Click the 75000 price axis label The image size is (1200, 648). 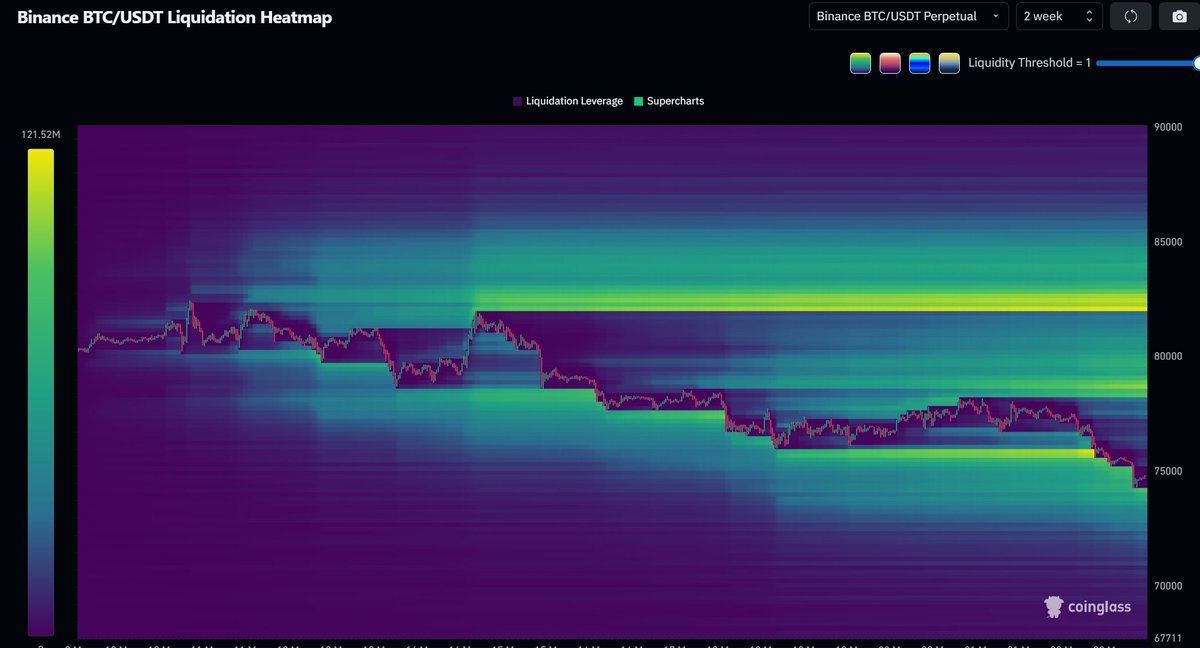click(x=1169, y=471)
